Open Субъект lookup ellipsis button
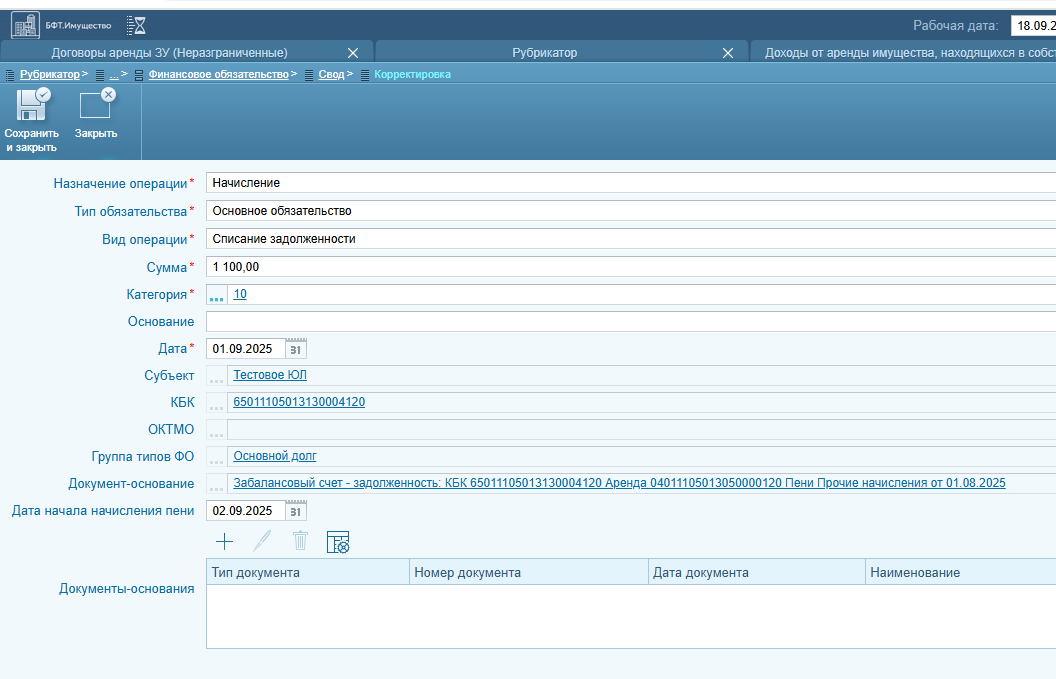 coord(216,375)
